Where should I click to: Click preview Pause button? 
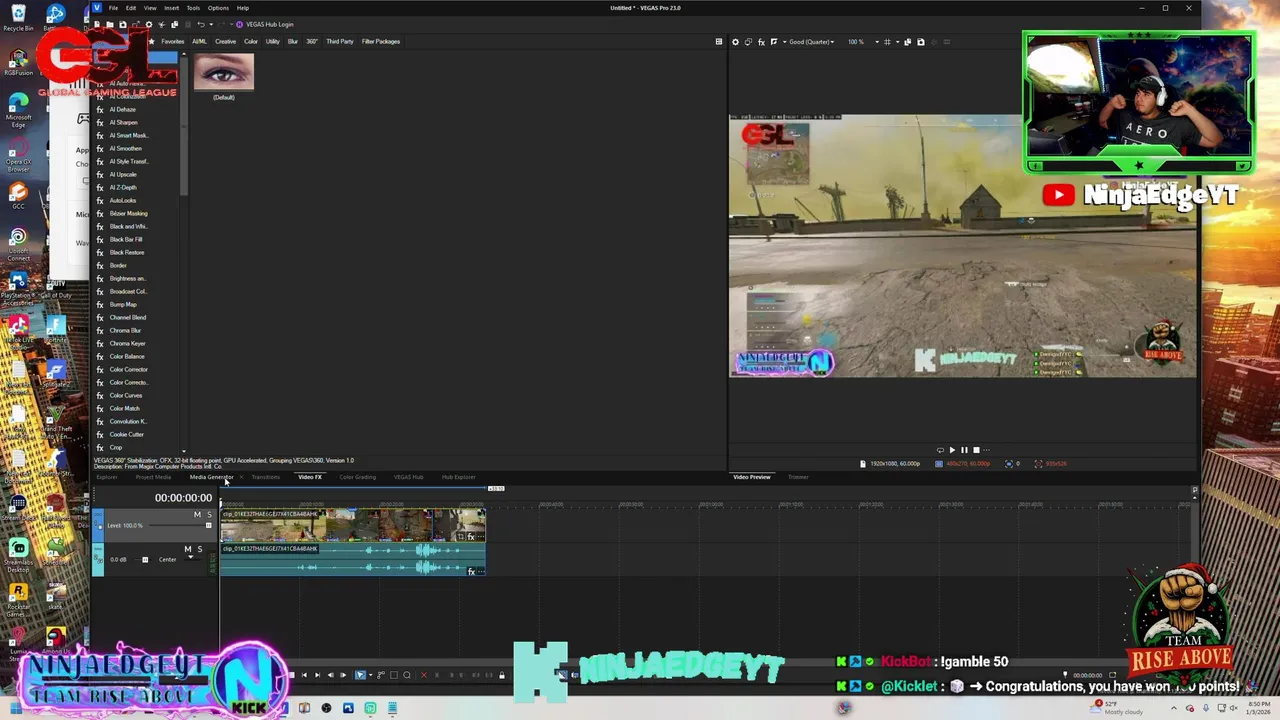[x=964, y=450]
